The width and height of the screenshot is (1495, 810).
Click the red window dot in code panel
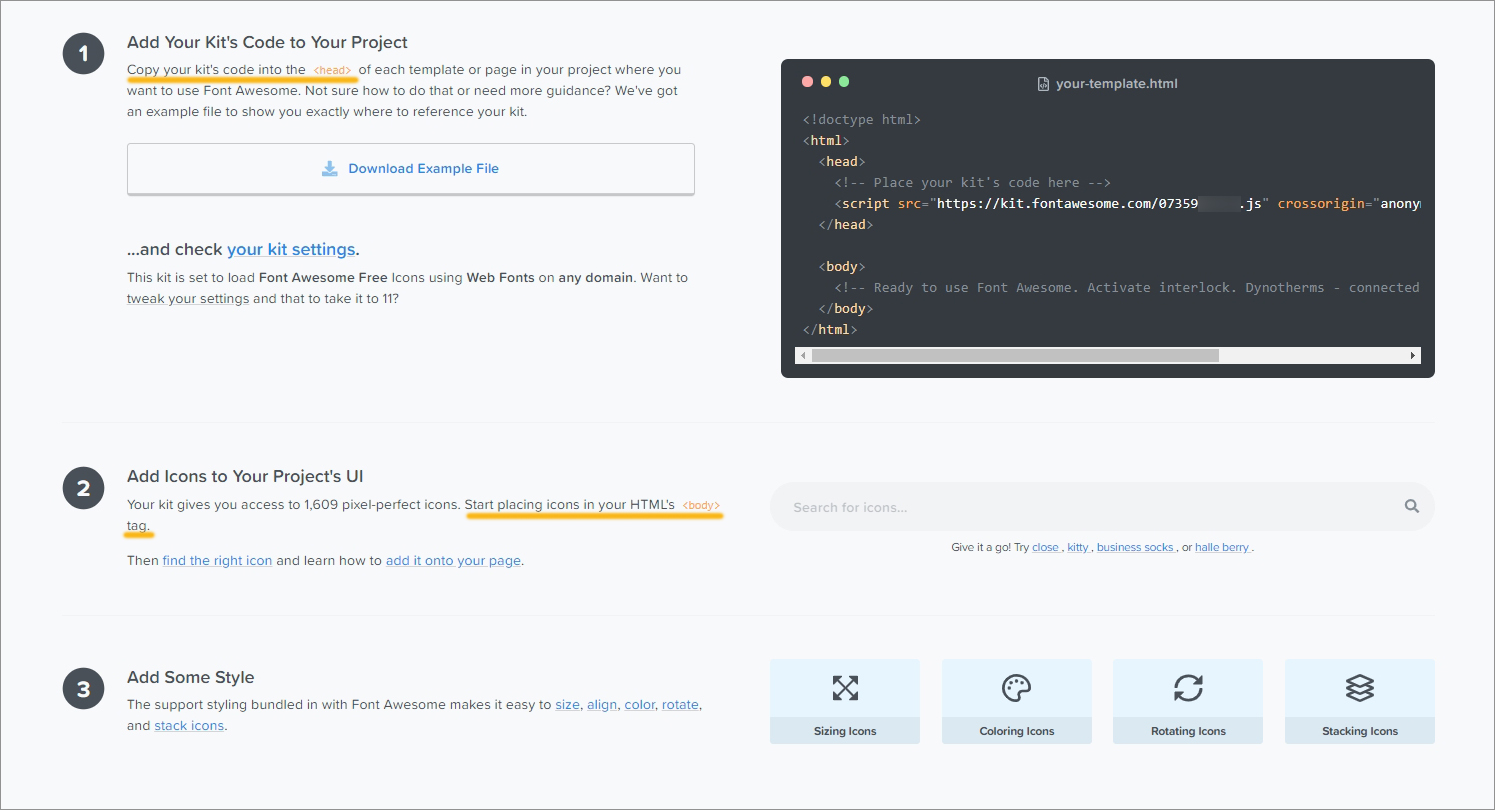click(x=808, y=82)
